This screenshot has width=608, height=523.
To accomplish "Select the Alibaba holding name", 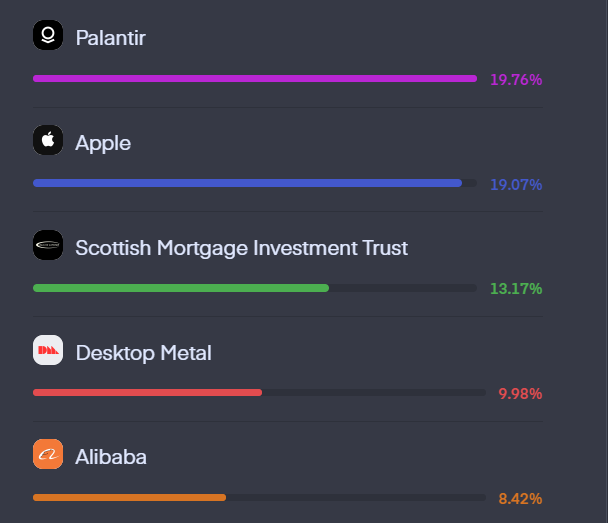I will 111,457.
